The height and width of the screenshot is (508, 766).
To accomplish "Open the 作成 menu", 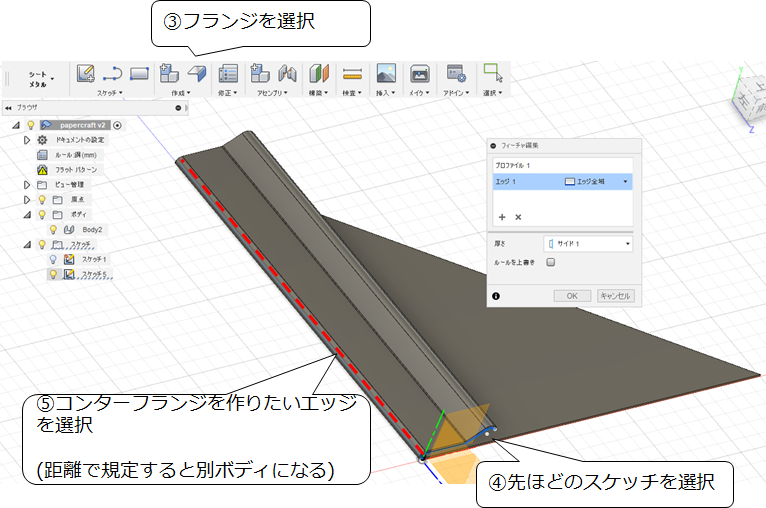I will coord(180,93).
